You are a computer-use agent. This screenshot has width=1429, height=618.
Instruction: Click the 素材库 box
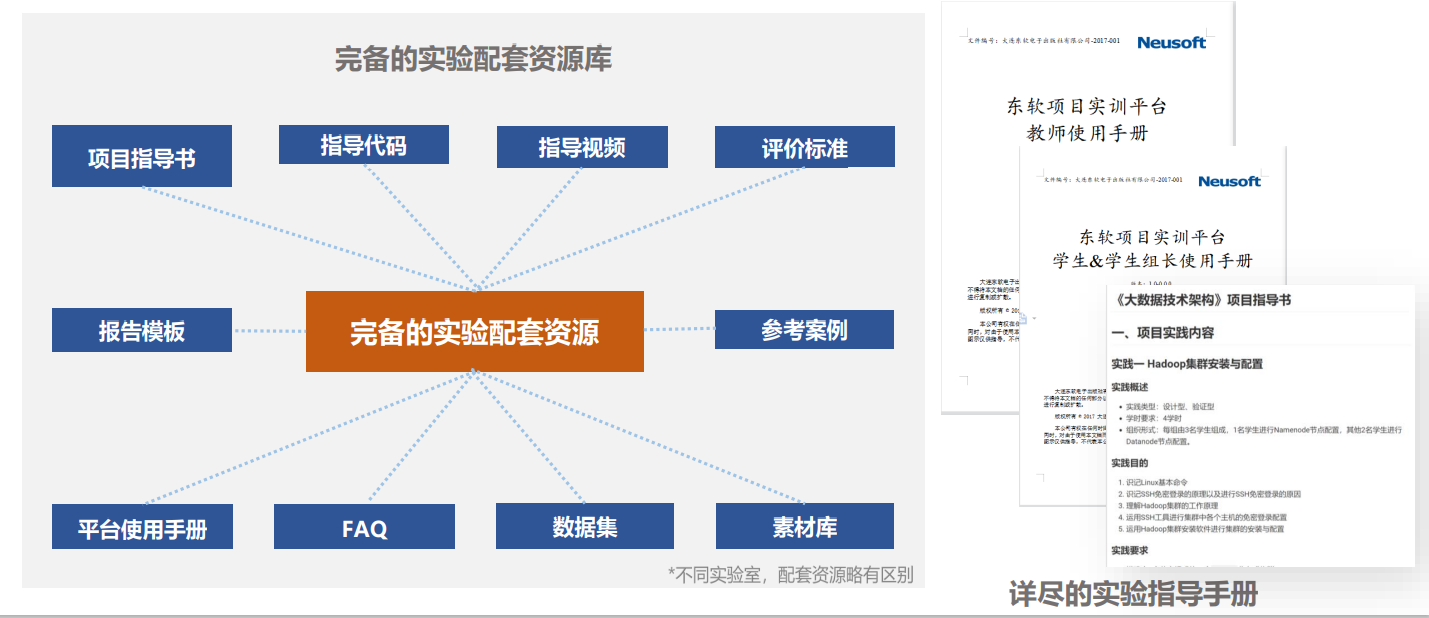pos(804,527)
